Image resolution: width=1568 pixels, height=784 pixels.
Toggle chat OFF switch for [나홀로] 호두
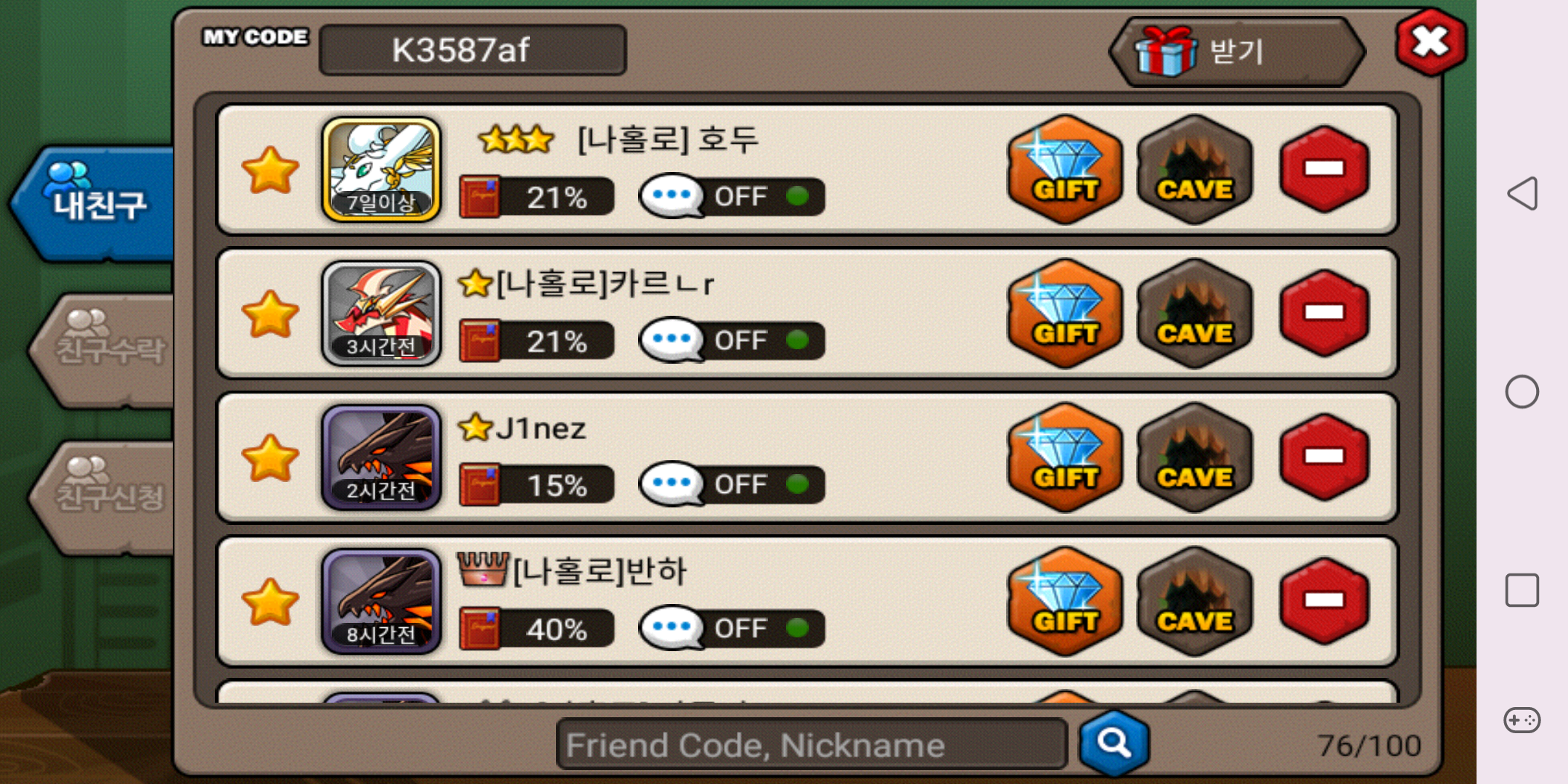tap(732, 196)
